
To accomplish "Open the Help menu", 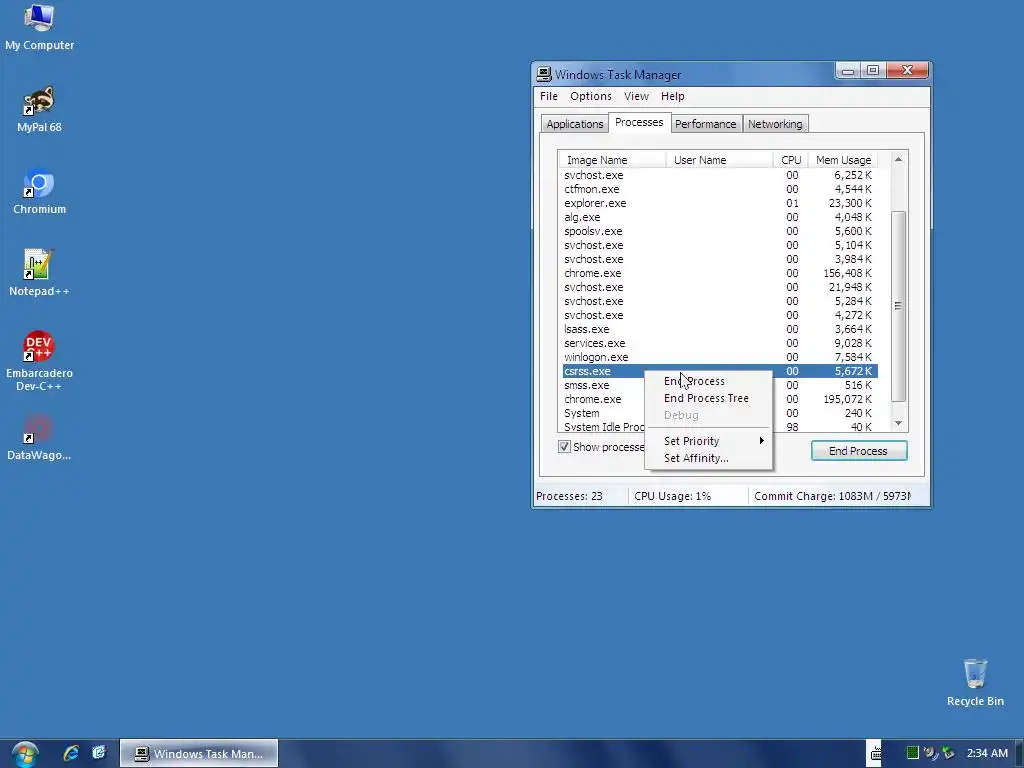I will 672,96.
